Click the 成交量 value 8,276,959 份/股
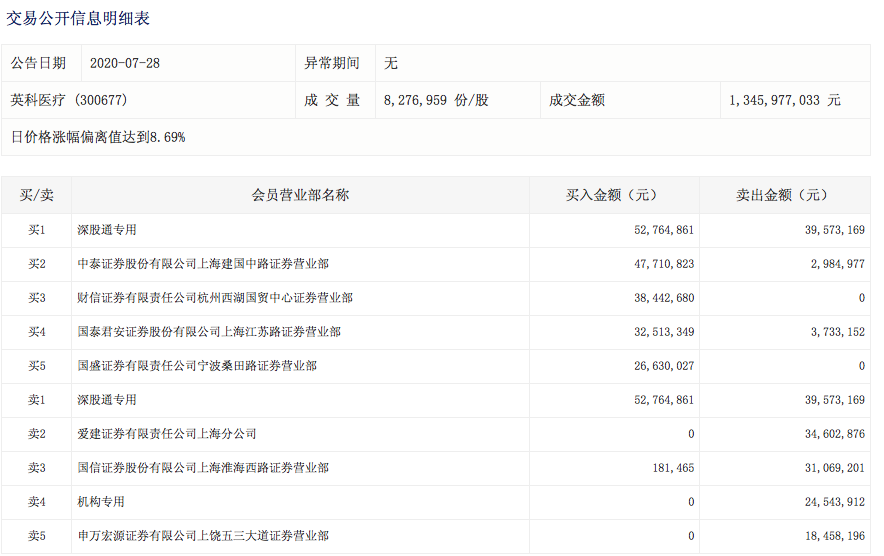 [x=436, y=100]
